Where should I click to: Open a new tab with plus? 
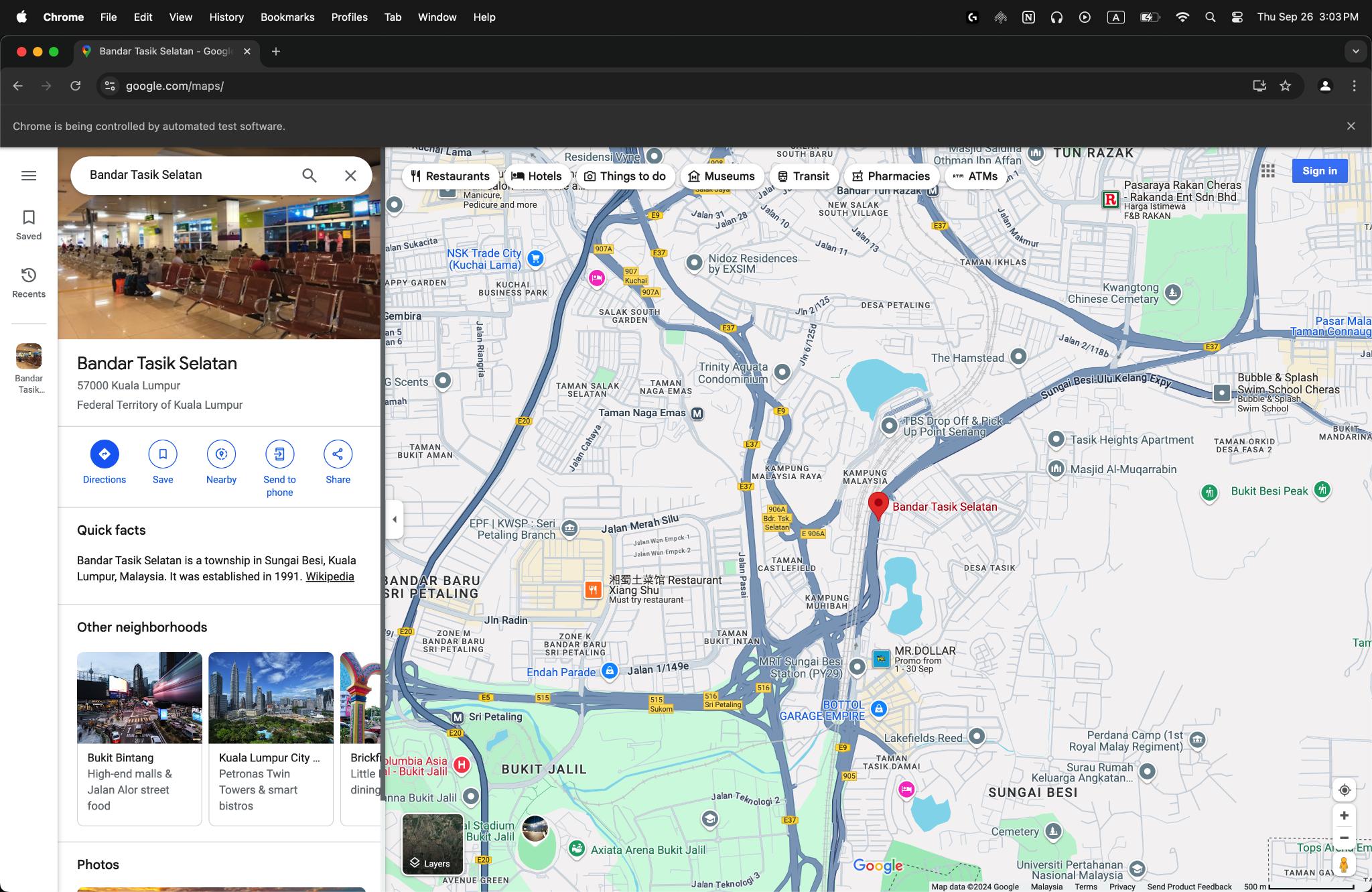(276, 52)
